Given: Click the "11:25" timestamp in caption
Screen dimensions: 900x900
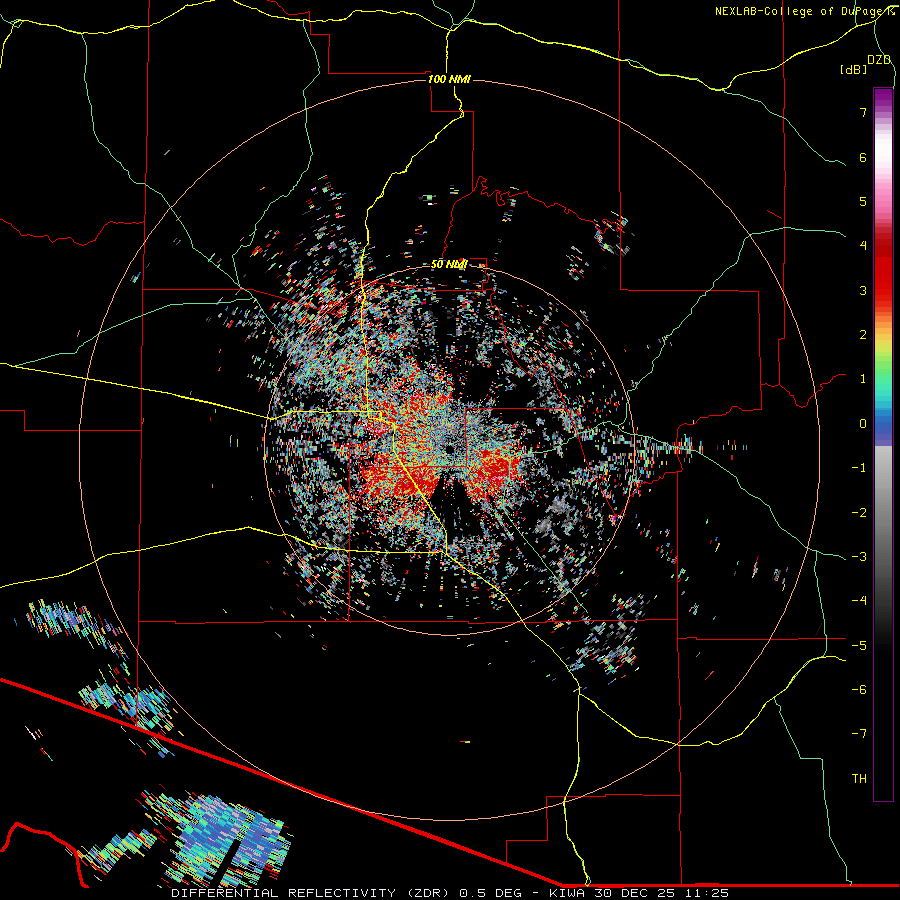Looking at the screenshot, I should tap(707, 893).
